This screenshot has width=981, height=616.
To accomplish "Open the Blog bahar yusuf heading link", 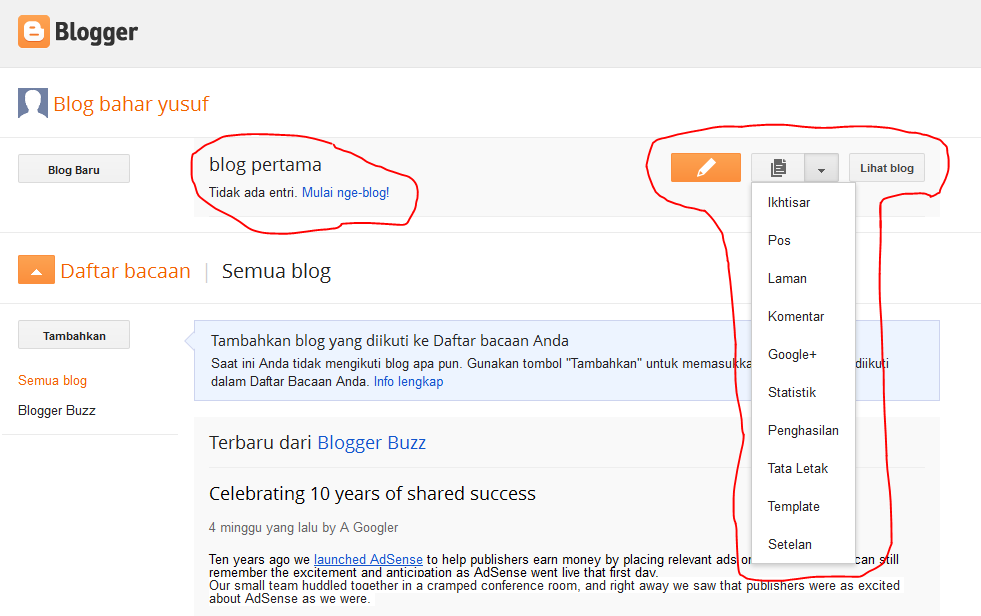I will pos(131,104).
